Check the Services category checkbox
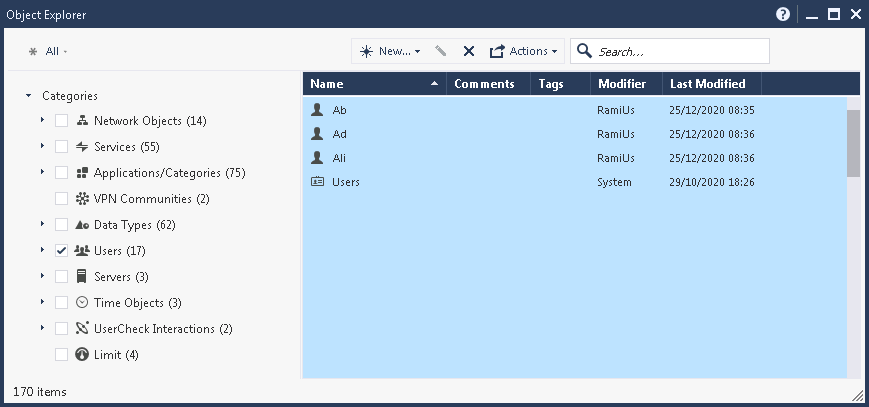The image size is (869, 407). click(62, 147)
